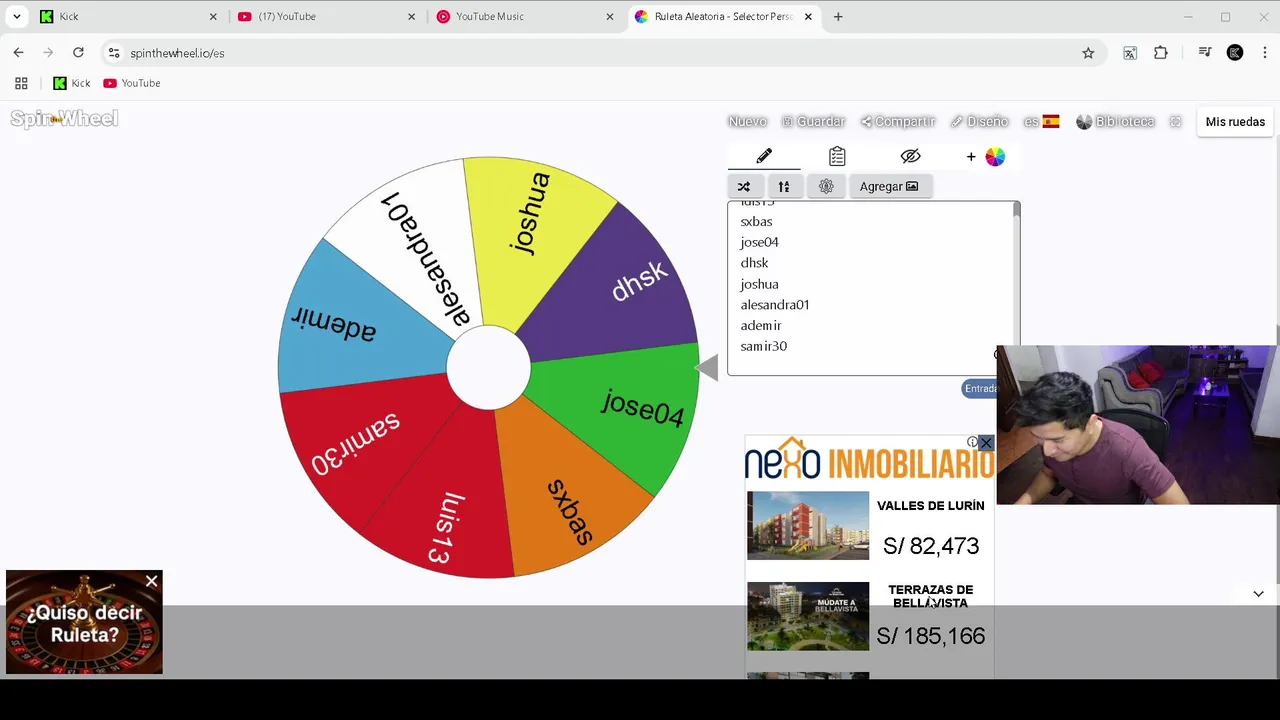
Task: Click Compartir to share the wheel
Action: pos(897,121)
